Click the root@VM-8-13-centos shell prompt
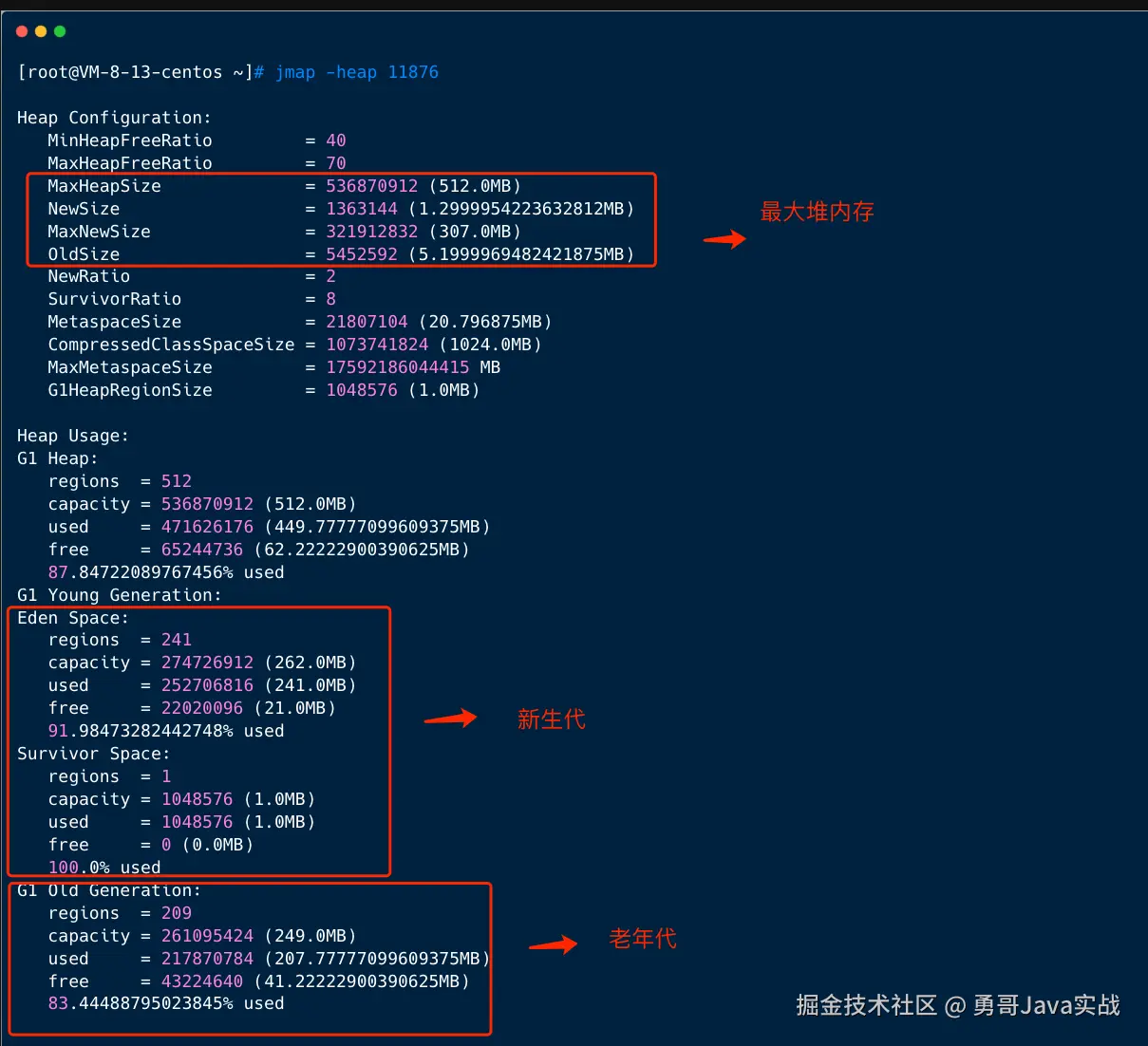The width and height of the screenshot is (1148, 1046). (135, 72)
